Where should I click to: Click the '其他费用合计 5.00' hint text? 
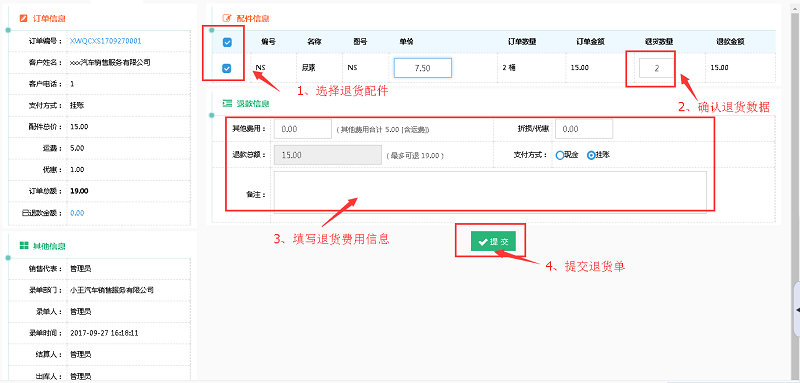click(x=383, y=130)
